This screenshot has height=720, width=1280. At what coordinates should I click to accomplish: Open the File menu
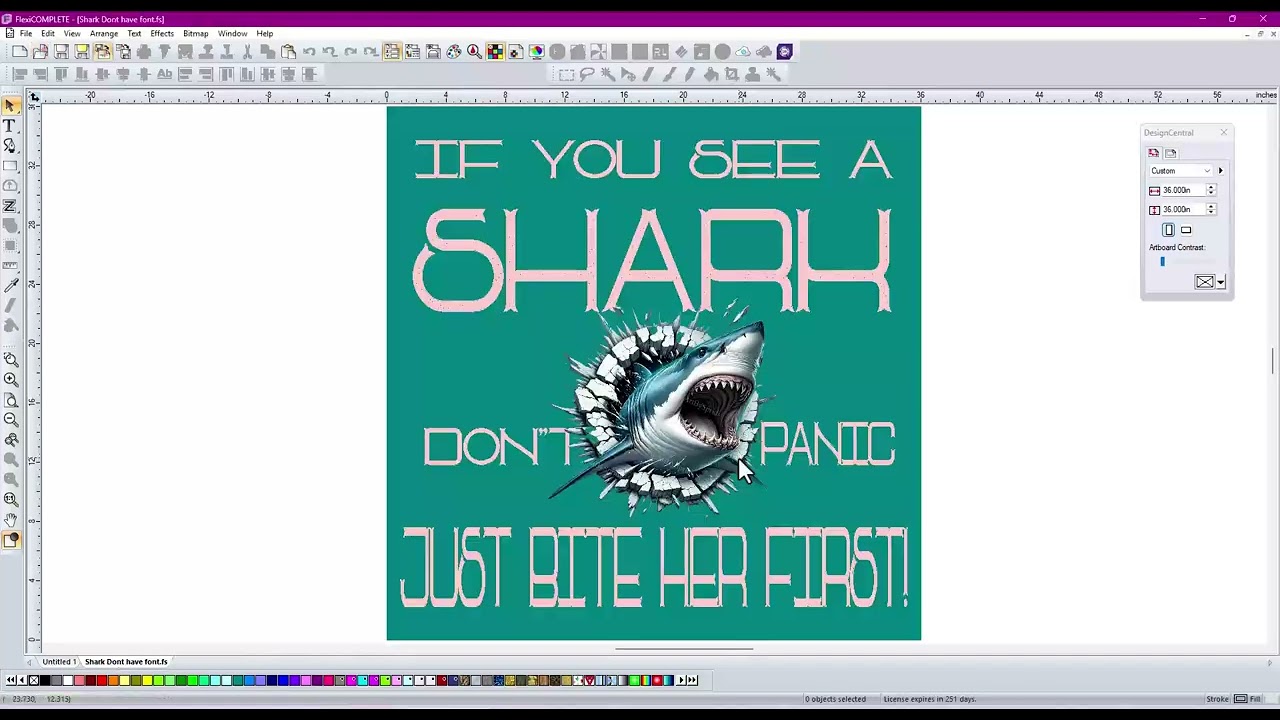click(x=26, y=34)
